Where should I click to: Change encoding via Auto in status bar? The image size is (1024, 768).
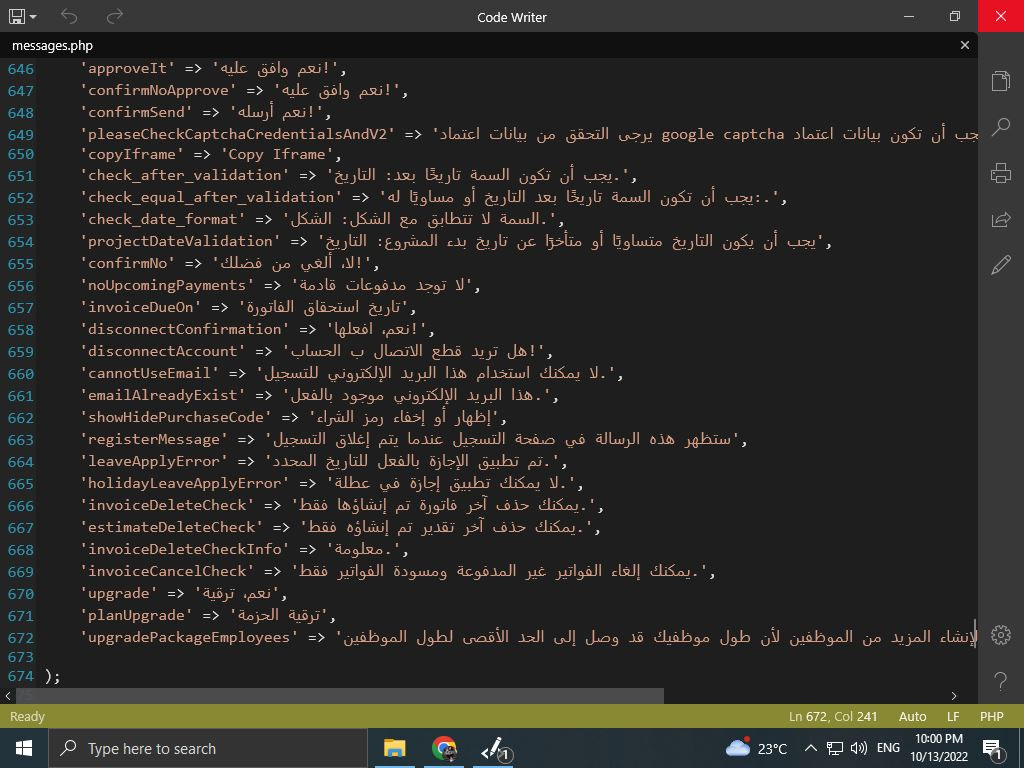coord(912,716)
